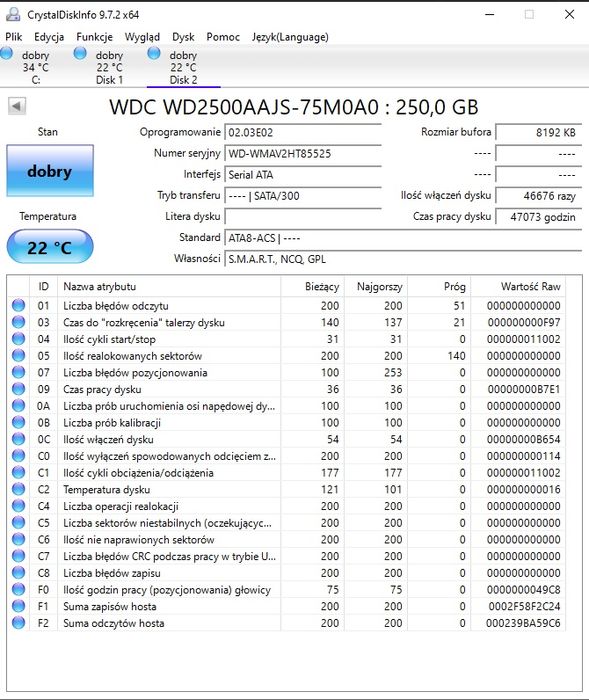Open the Dysk menu
The width and height of the screenshot is (589, 700).
pyautogui.click(x=183, y=37)
